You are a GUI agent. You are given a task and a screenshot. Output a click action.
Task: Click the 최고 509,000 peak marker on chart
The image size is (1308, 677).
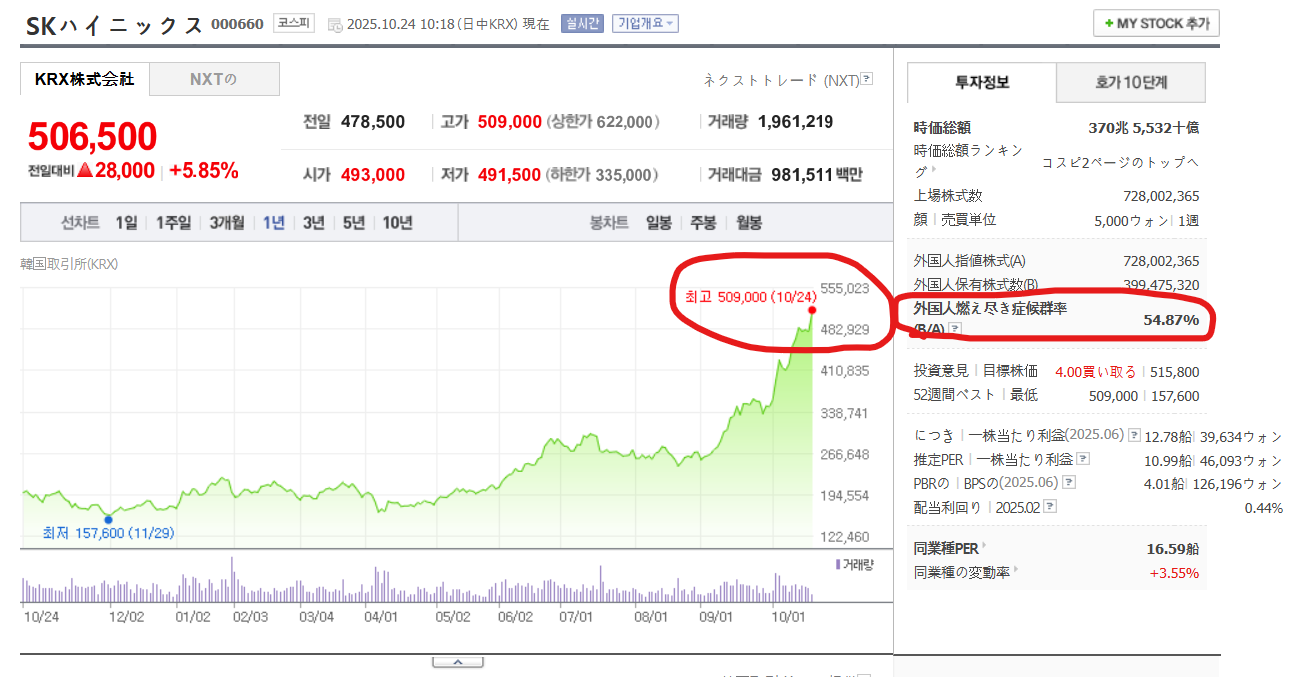coord(811,310)
